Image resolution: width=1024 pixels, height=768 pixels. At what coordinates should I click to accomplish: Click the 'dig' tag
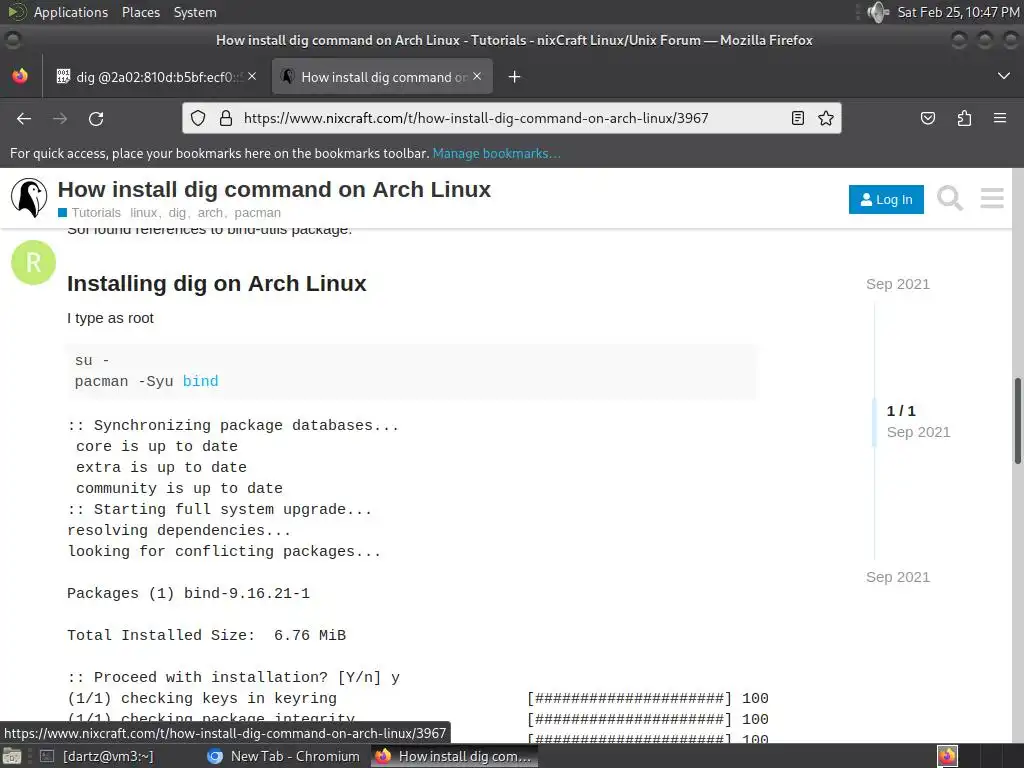coord(177,213)
